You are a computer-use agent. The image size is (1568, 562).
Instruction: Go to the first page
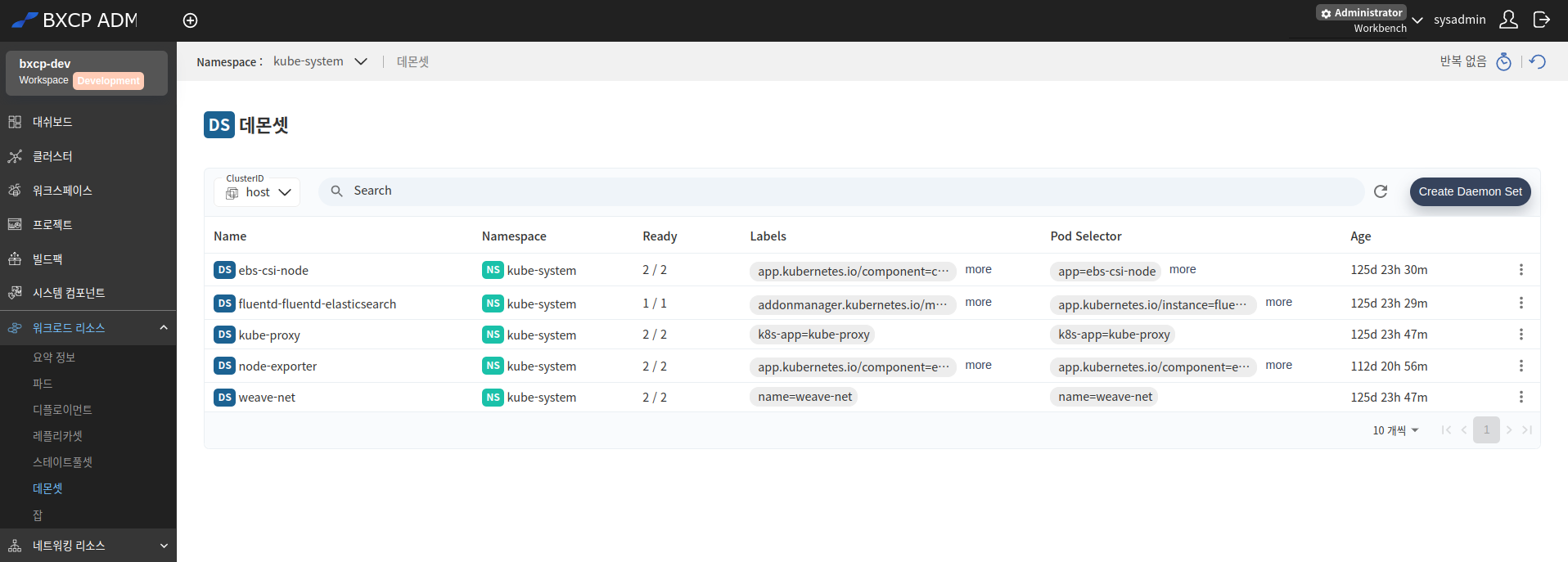pos(1446,430)
